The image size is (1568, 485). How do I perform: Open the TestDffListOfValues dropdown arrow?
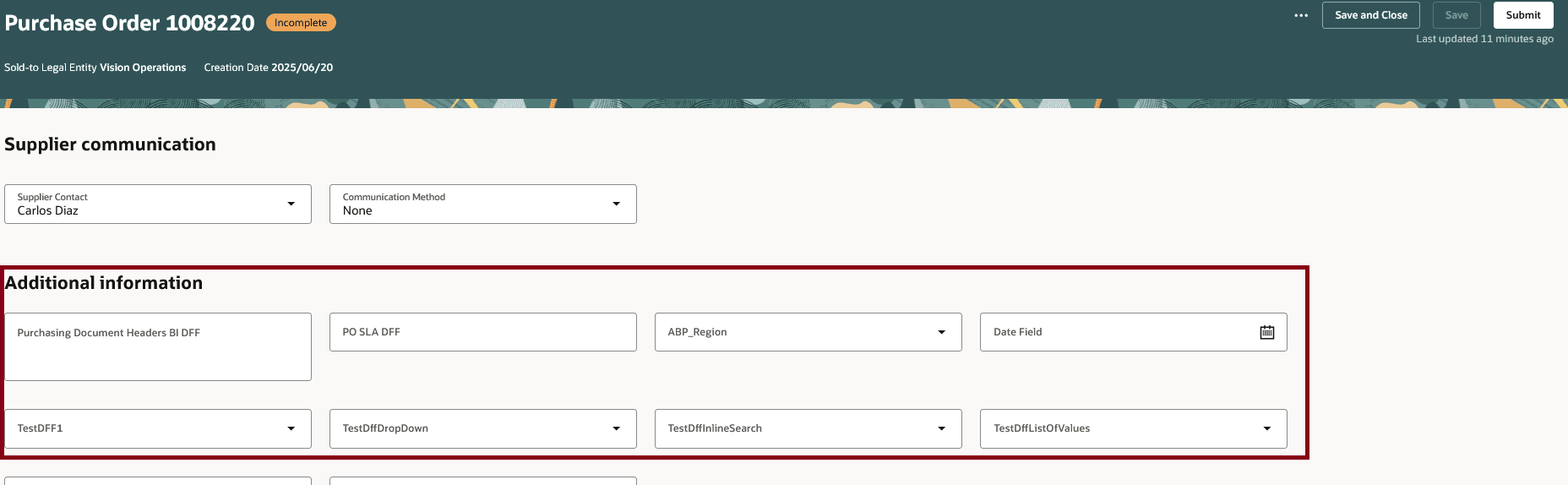(x=1267, y=428)
